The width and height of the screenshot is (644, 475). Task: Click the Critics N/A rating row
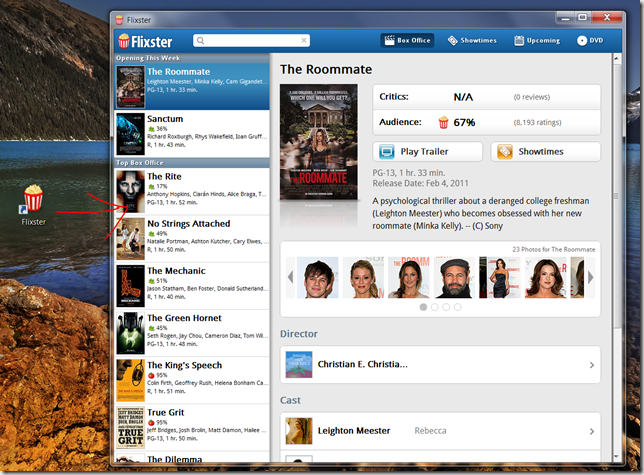tap(487, 97)
